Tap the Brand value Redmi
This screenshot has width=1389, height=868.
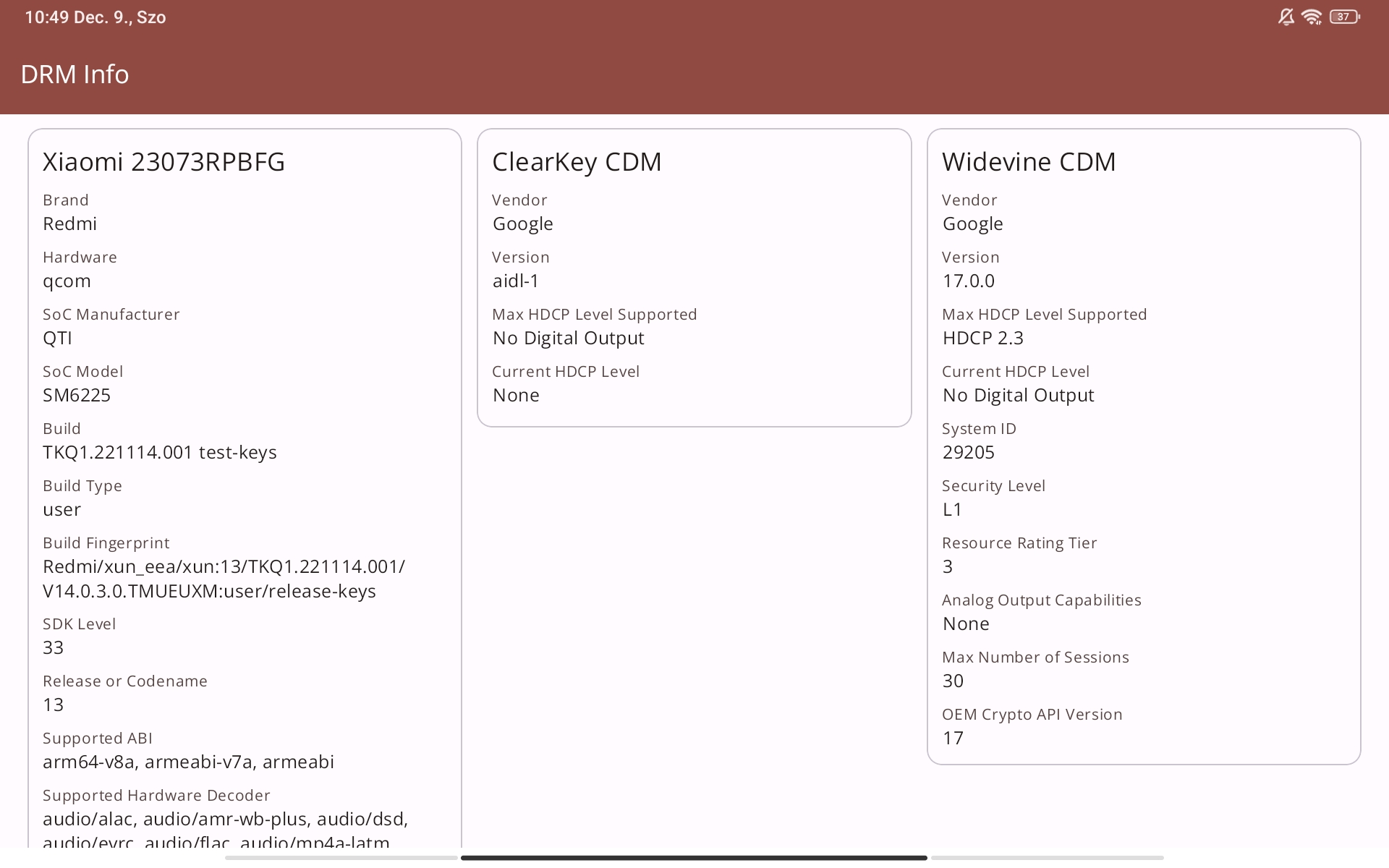(x=69, y=224)
